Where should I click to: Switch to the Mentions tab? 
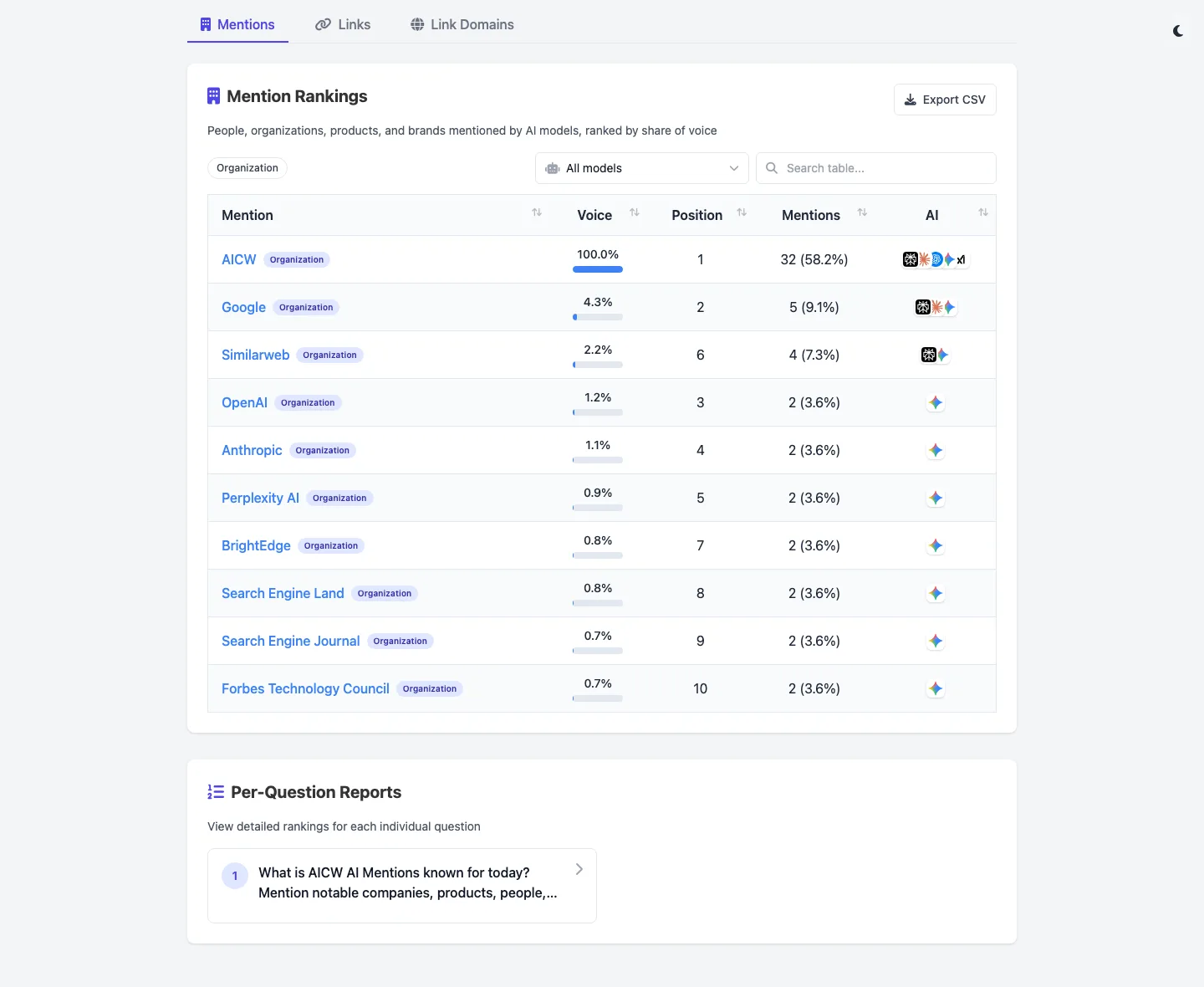(237, 24)
